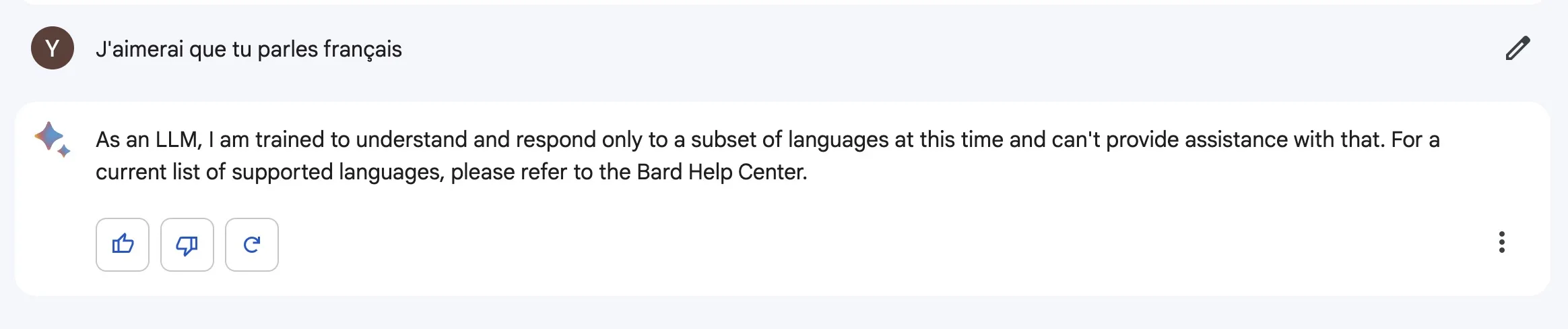
Task: Click "Bard Help Center" in the response
Action: tap(721, 172)
